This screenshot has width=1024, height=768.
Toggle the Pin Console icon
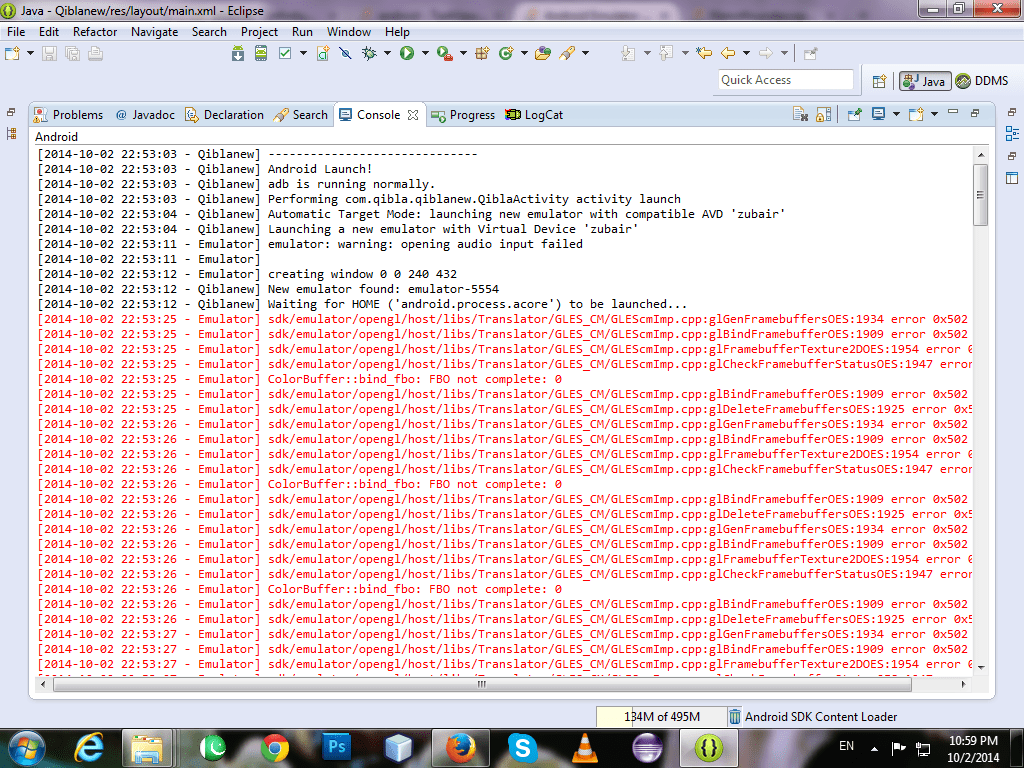[x=854, y=114]
